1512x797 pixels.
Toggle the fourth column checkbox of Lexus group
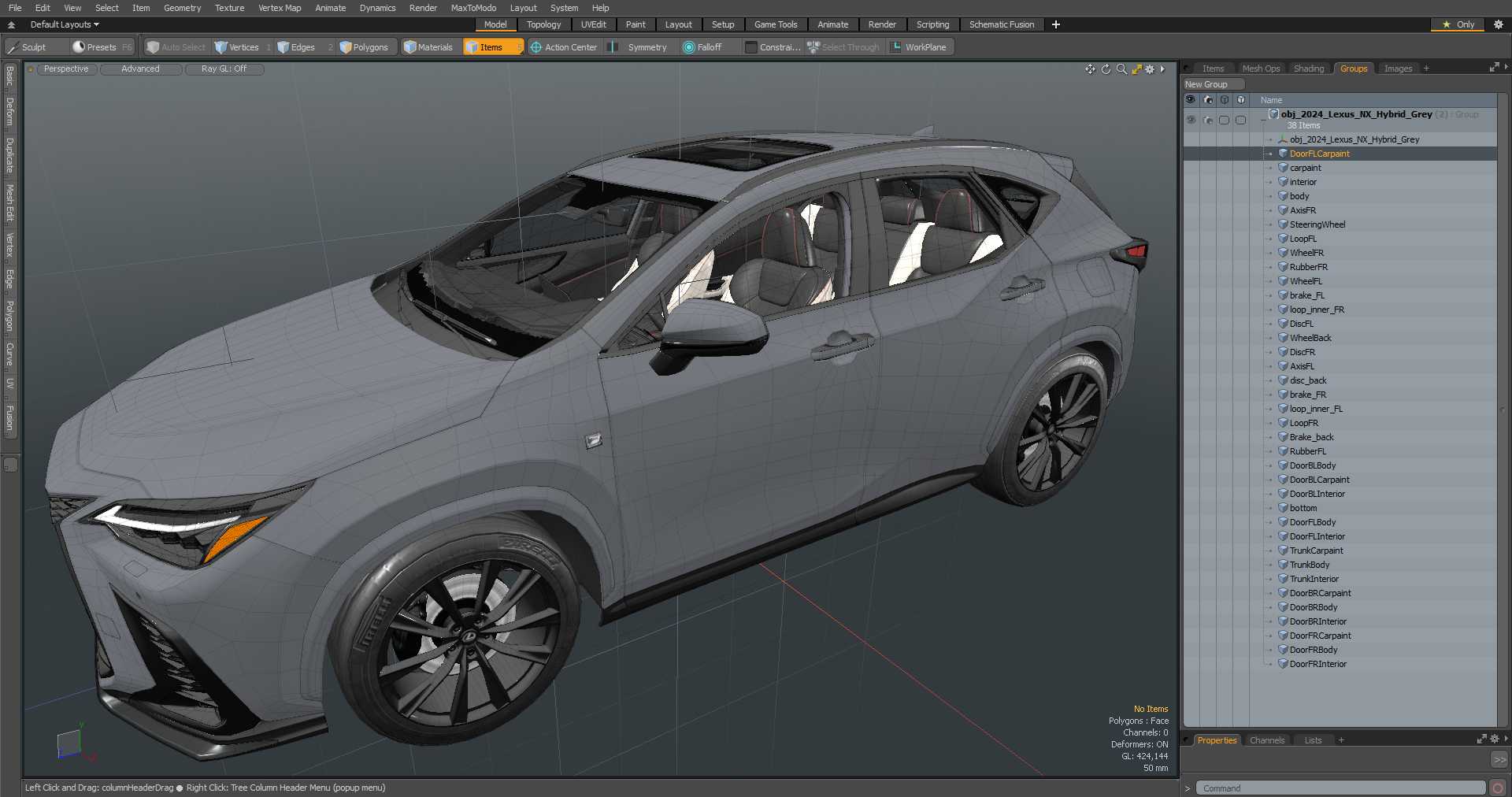pyautogui.click(x=1240, y=120)
